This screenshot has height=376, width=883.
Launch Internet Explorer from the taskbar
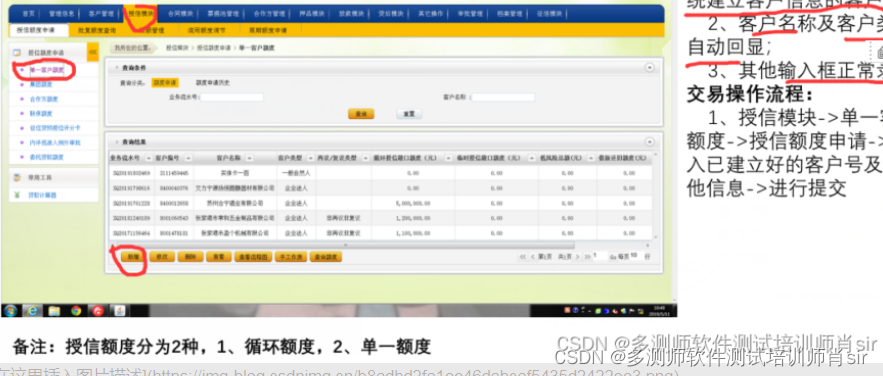point(32,310)
